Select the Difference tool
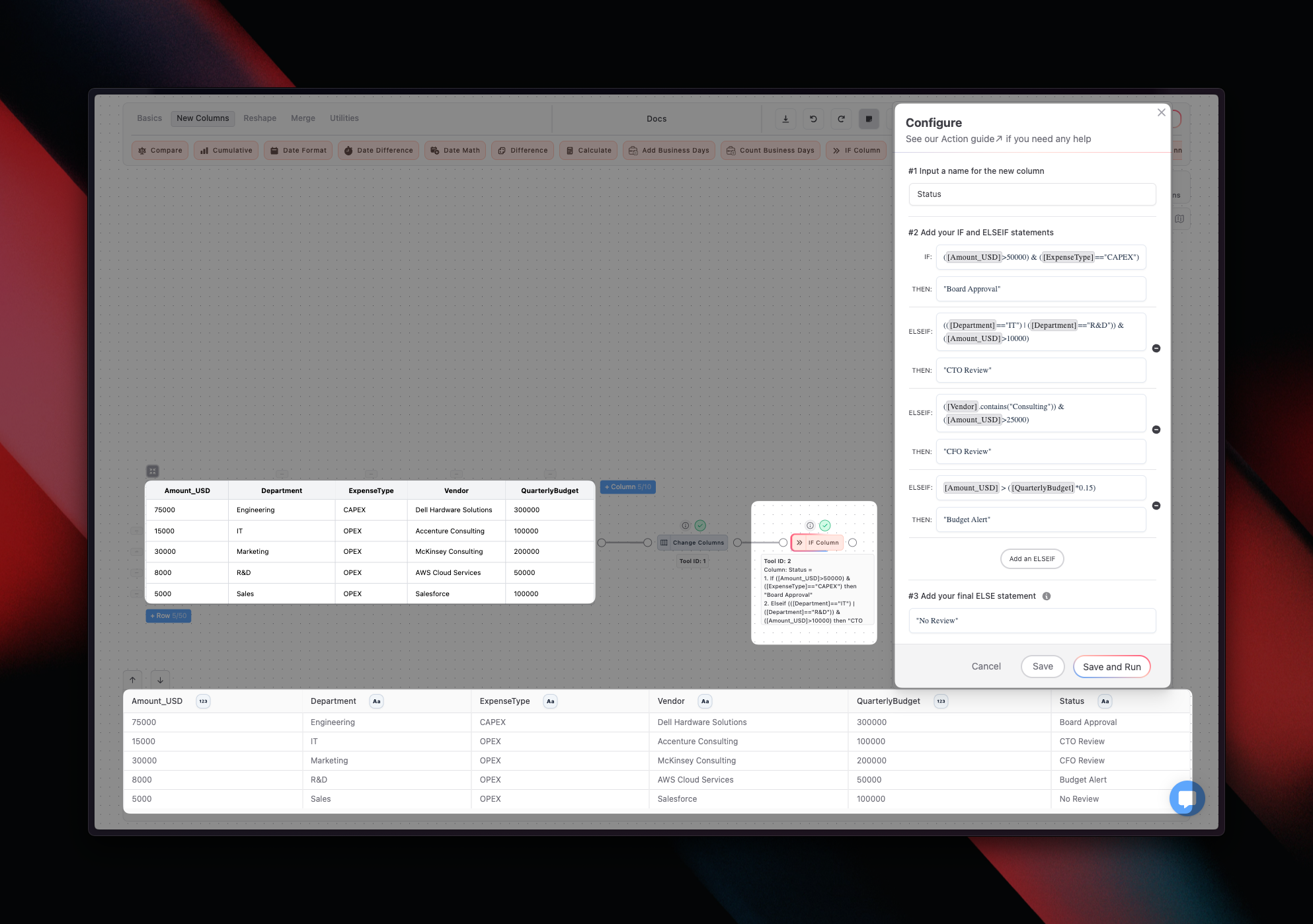 (x=522, y=151)
